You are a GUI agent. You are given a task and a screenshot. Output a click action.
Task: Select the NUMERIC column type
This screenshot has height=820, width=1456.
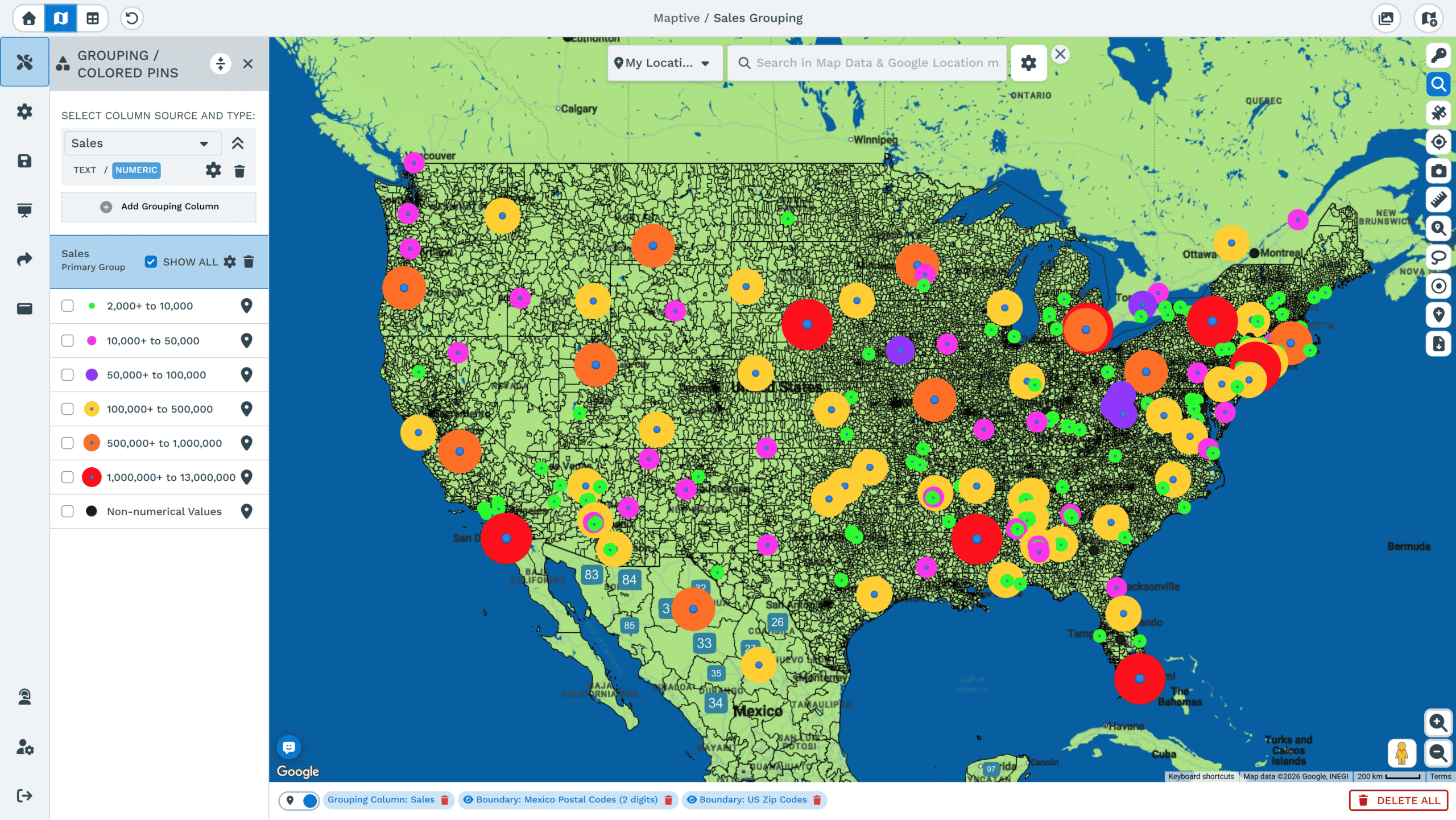click(x=136, y=170)
